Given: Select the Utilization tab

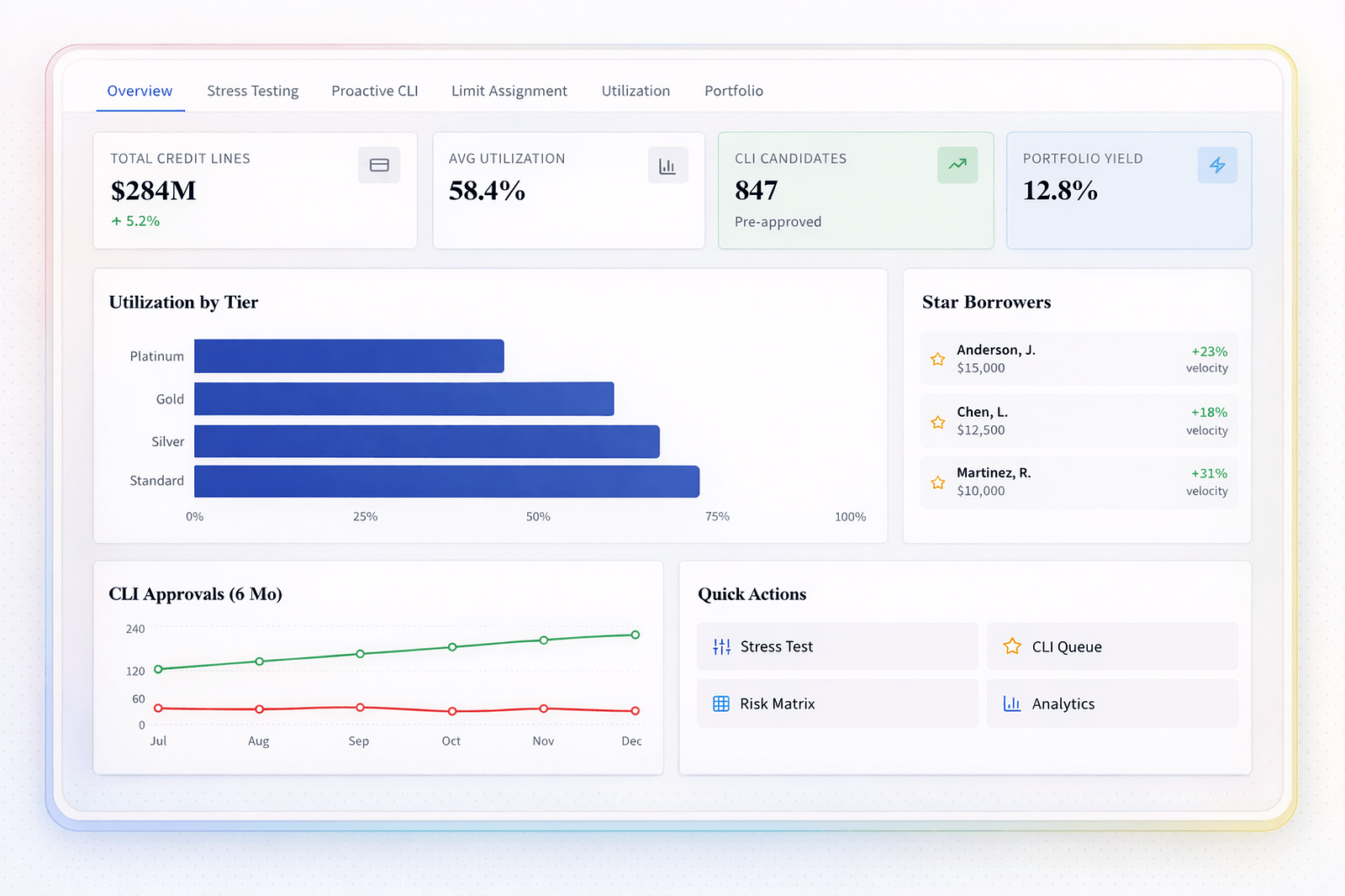Looking at the screenshot, I should click(636, 91).
